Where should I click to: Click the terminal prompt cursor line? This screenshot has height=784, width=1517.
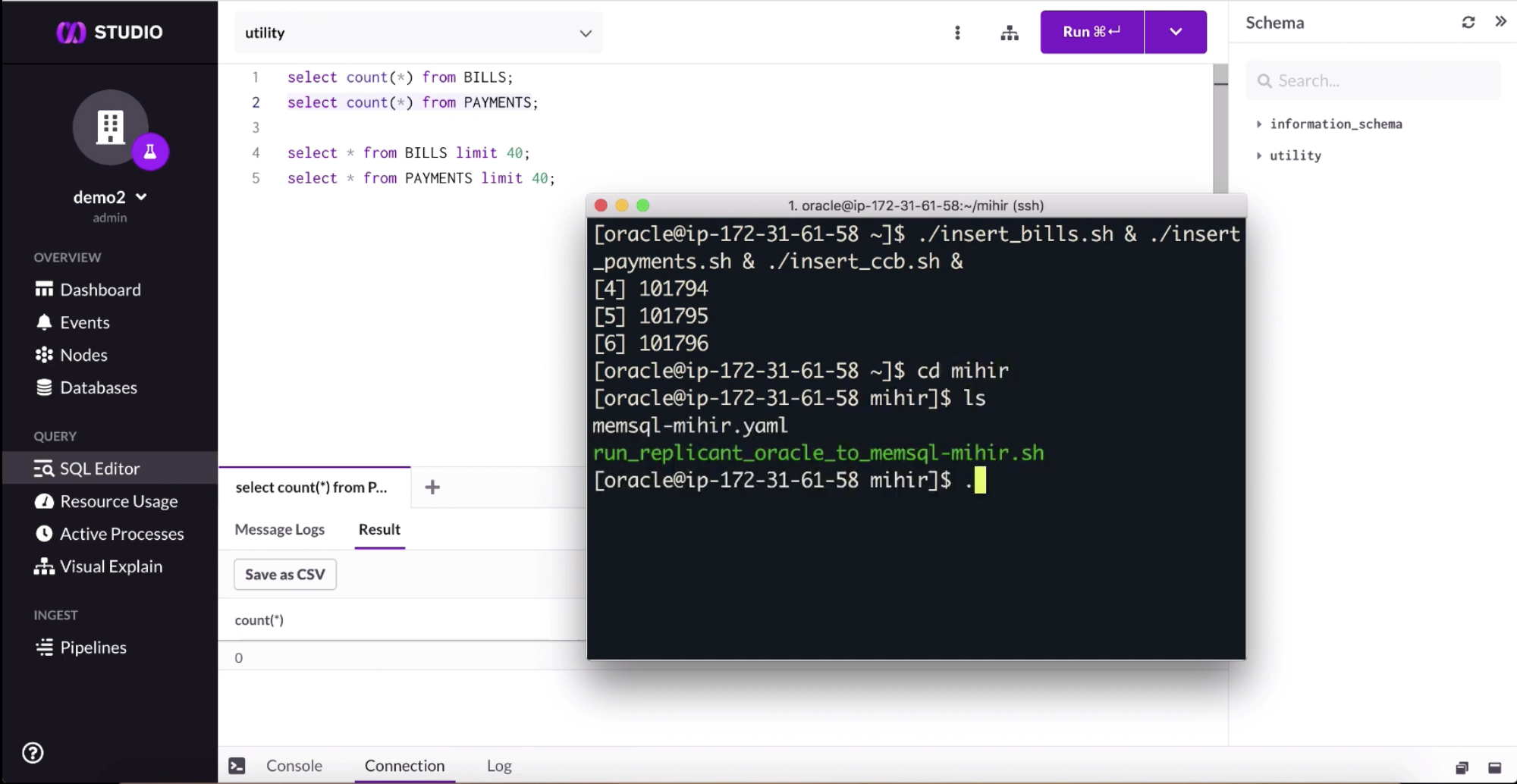[789, 480]
